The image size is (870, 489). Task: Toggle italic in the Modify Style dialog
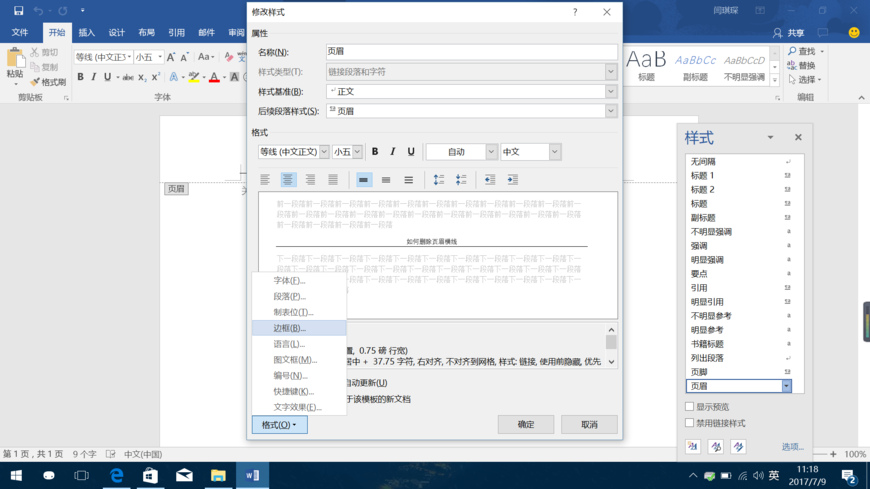pos(392,152)
